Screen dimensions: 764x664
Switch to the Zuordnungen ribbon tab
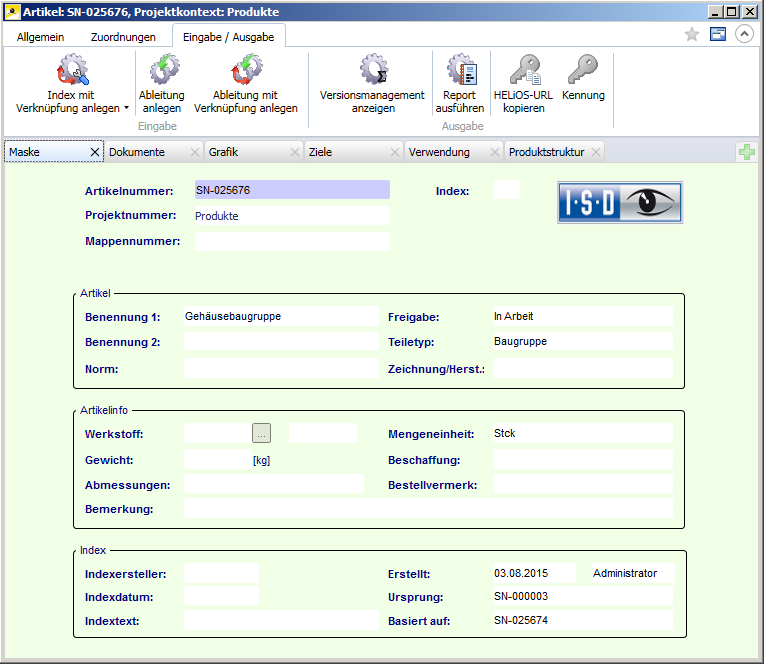tap(123, 37)
